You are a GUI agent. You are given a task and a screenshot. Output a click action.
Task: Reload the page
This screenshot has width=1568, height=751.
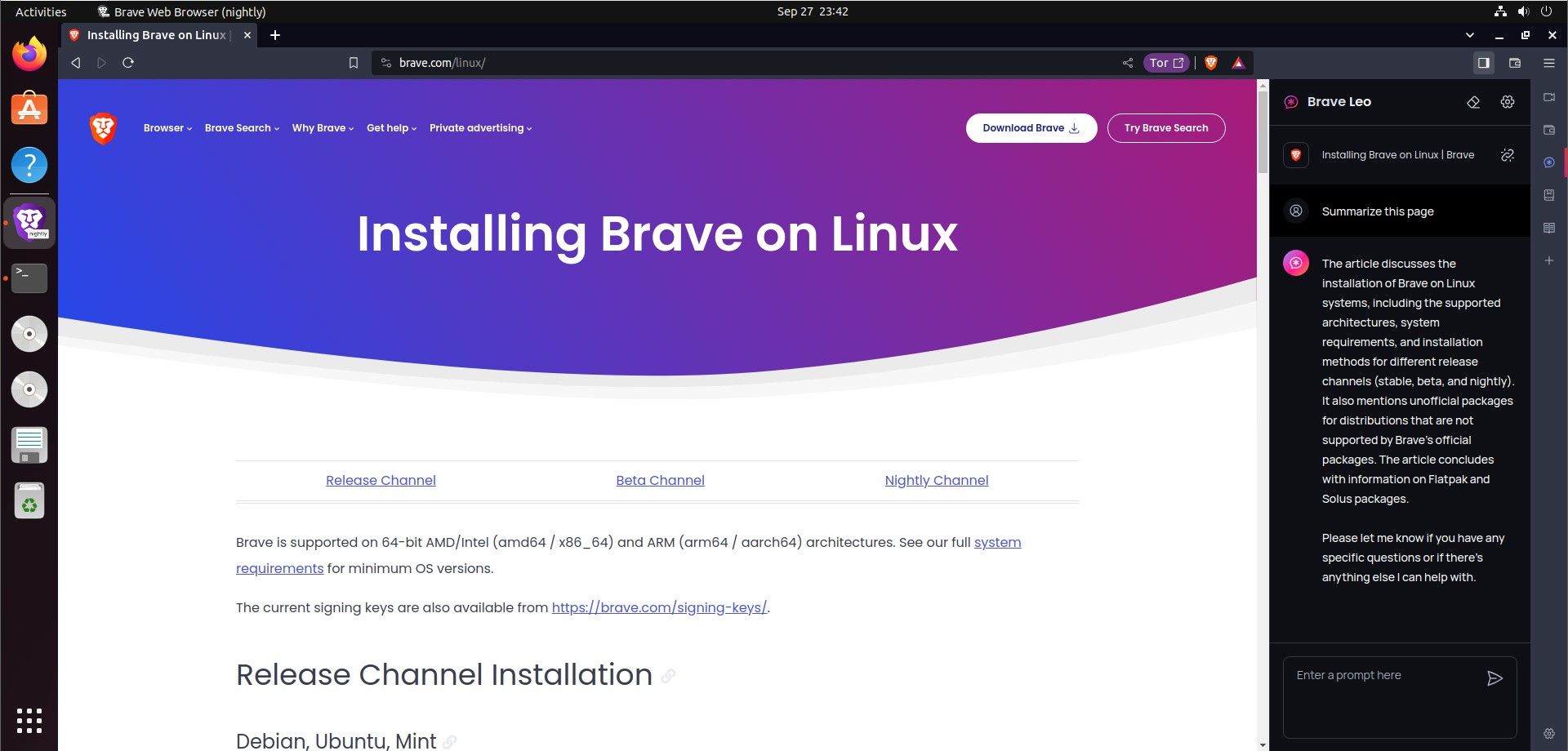(128, 63)
